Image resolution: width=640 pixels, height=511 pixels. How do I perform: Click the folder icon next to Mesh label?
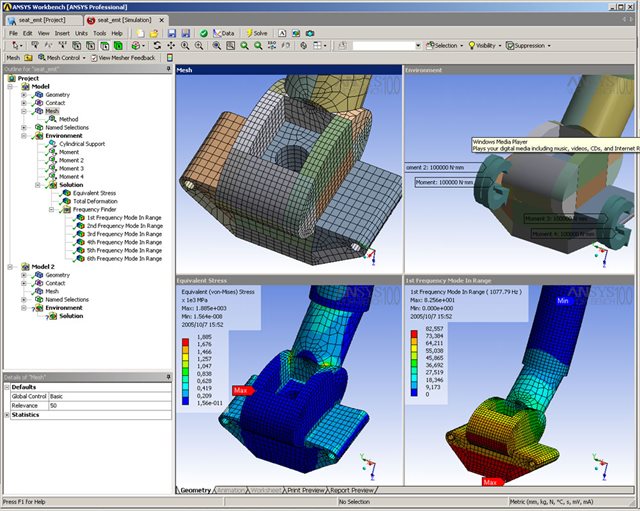28,58
